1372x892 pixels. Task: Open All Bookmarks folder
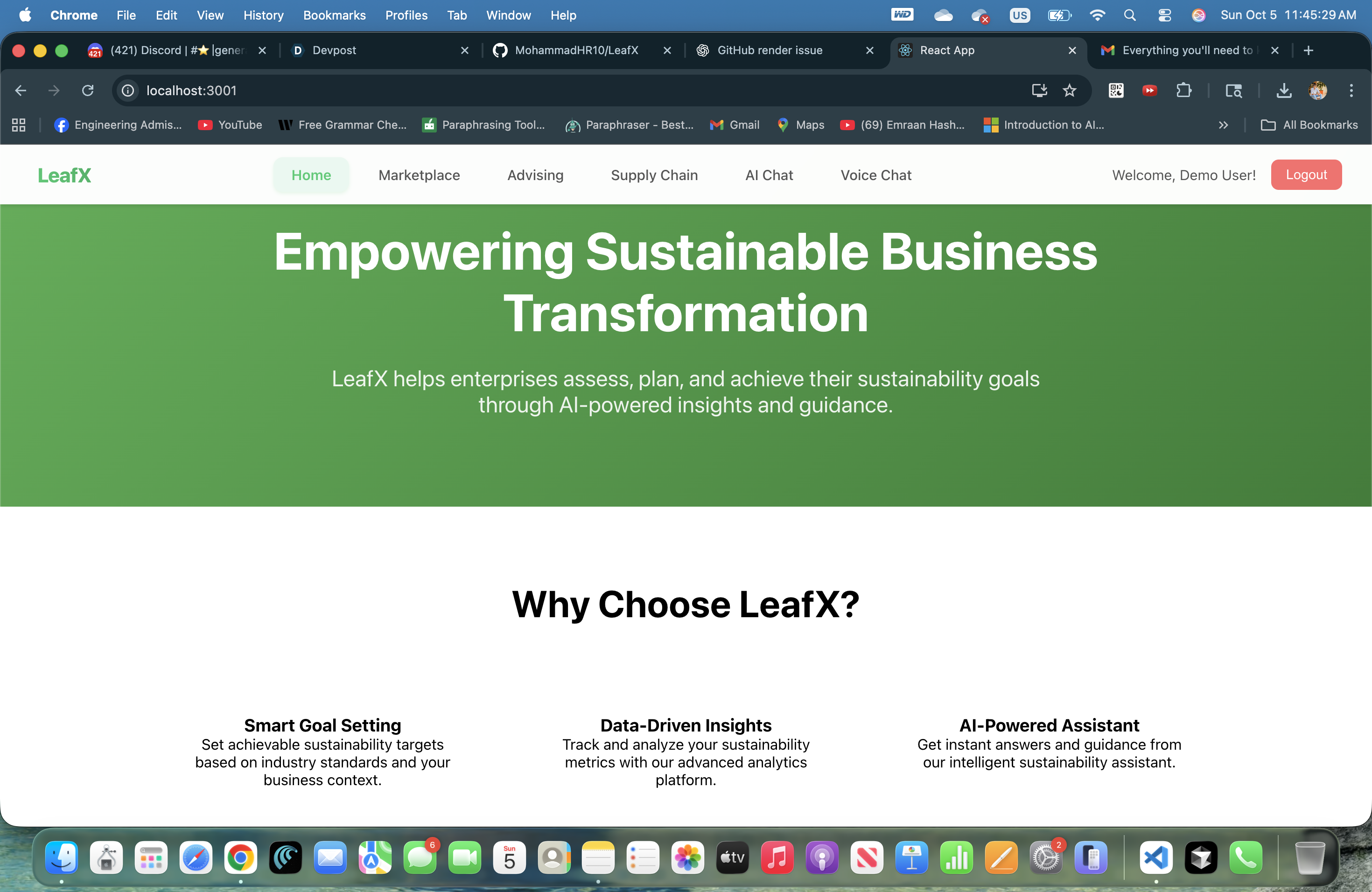(x=1309, y=125)
